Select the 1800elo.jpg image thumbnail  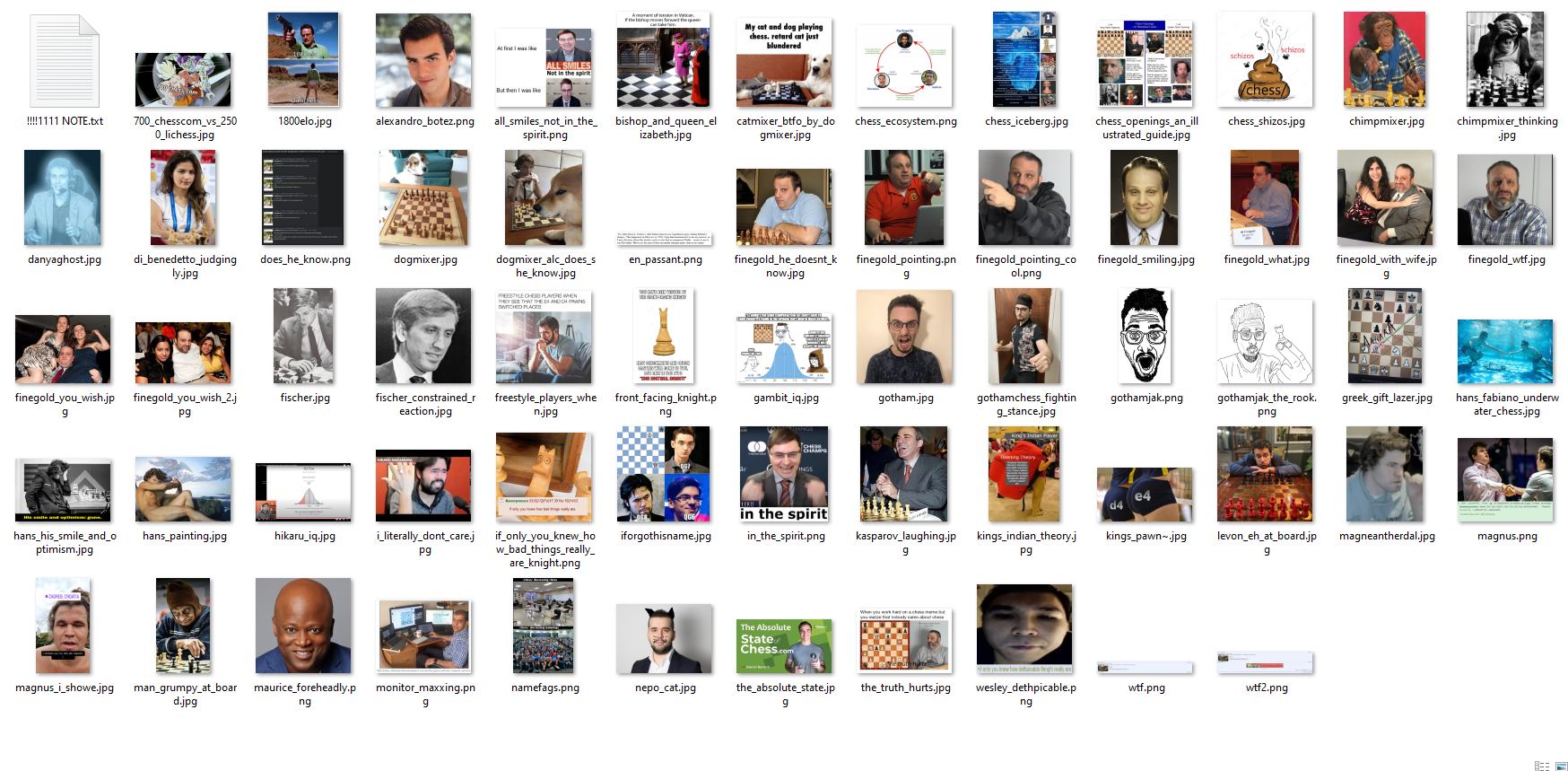coord(303,59)
